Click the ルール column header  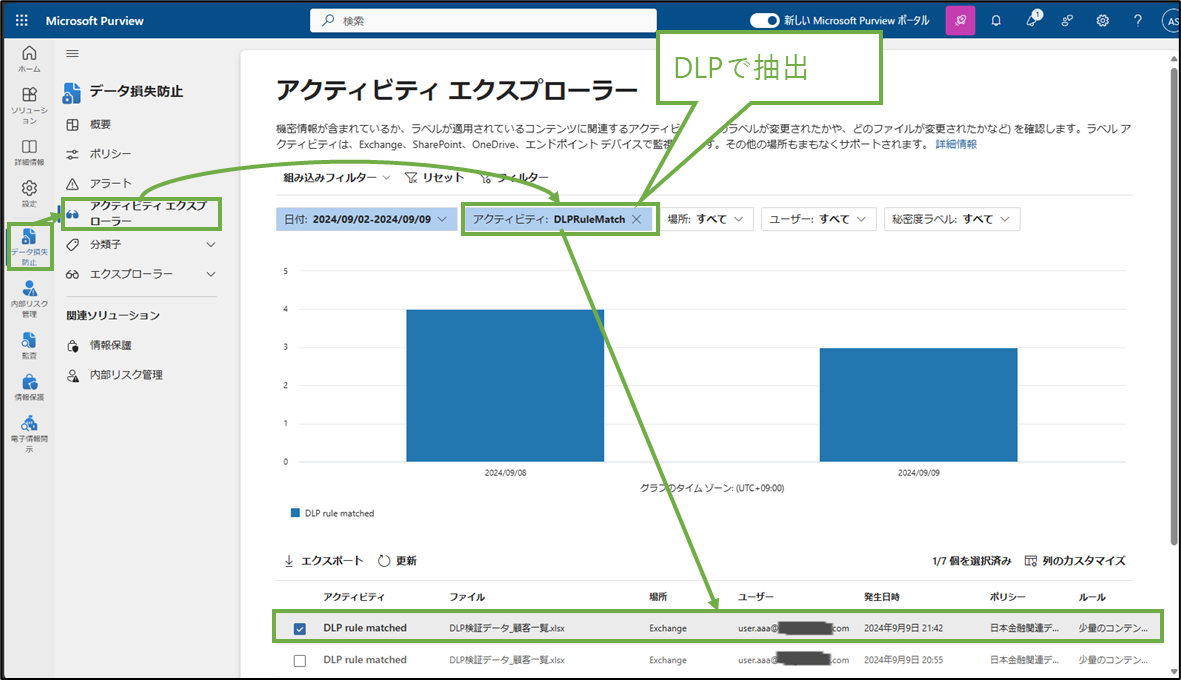[x=1092, y=596]
